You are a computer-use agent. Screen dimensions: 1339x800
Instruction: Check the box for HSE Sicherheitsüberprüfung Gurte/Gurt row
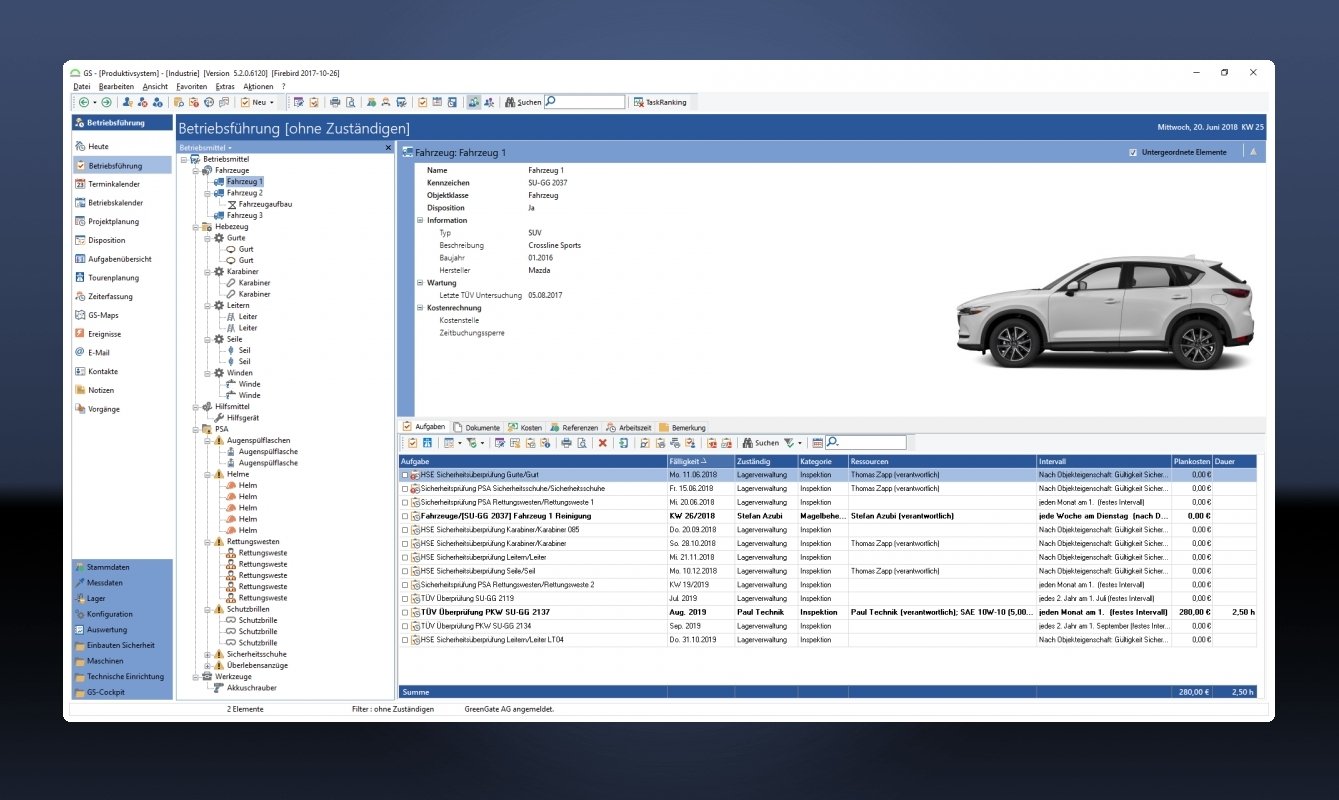[404, 475]
